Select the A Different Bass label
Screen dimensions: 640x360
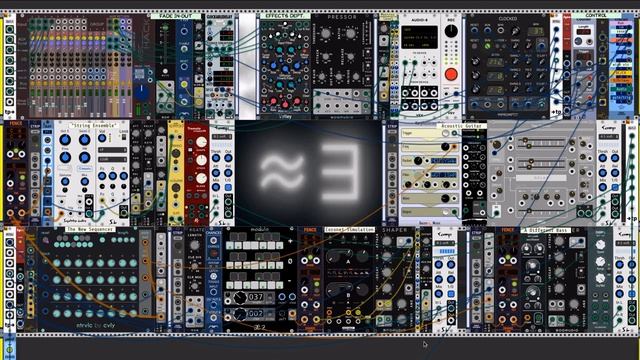[545, 230]
